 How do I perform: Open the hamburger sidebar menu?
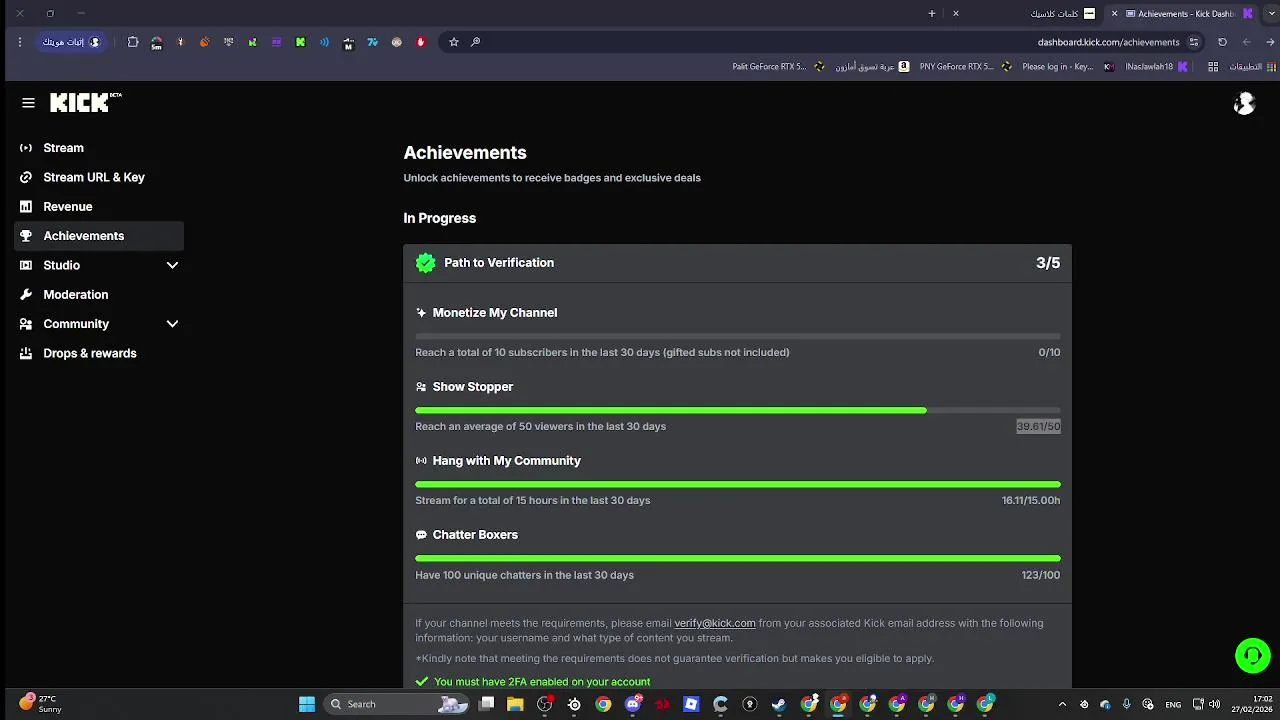[x=28, y=102]
